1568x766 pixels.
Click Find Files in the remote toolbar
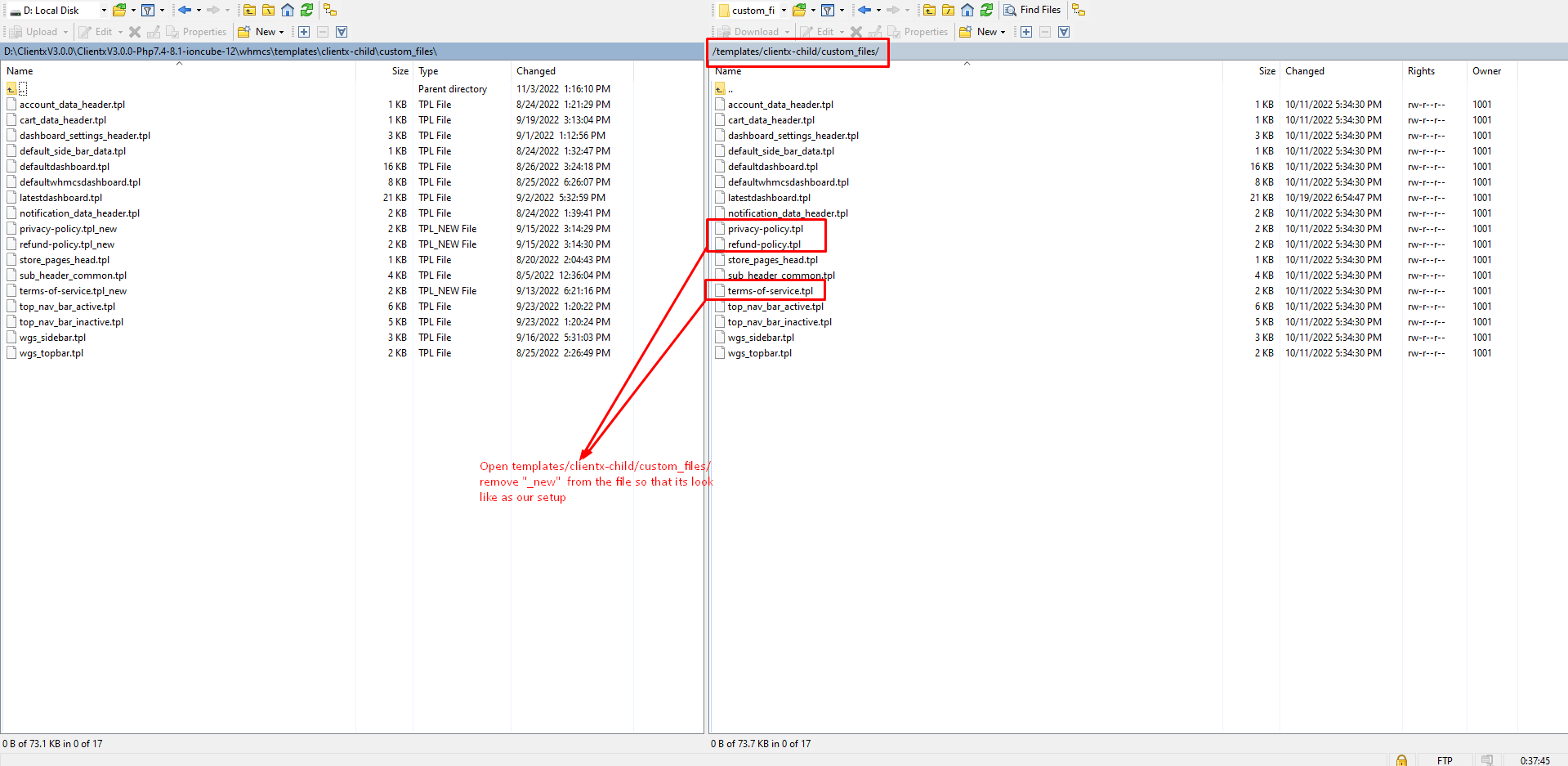pos(1032,10)
